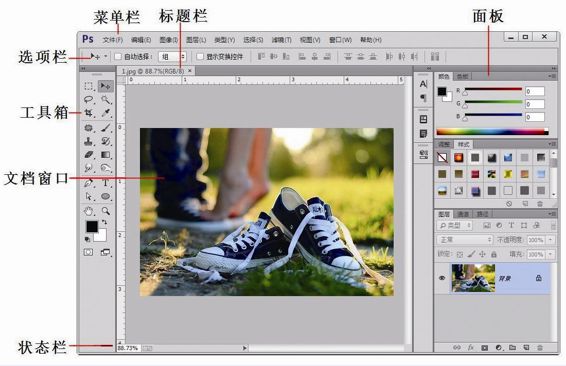
Task: Toggle lock all padlock icon
Action: coord(494,254)
